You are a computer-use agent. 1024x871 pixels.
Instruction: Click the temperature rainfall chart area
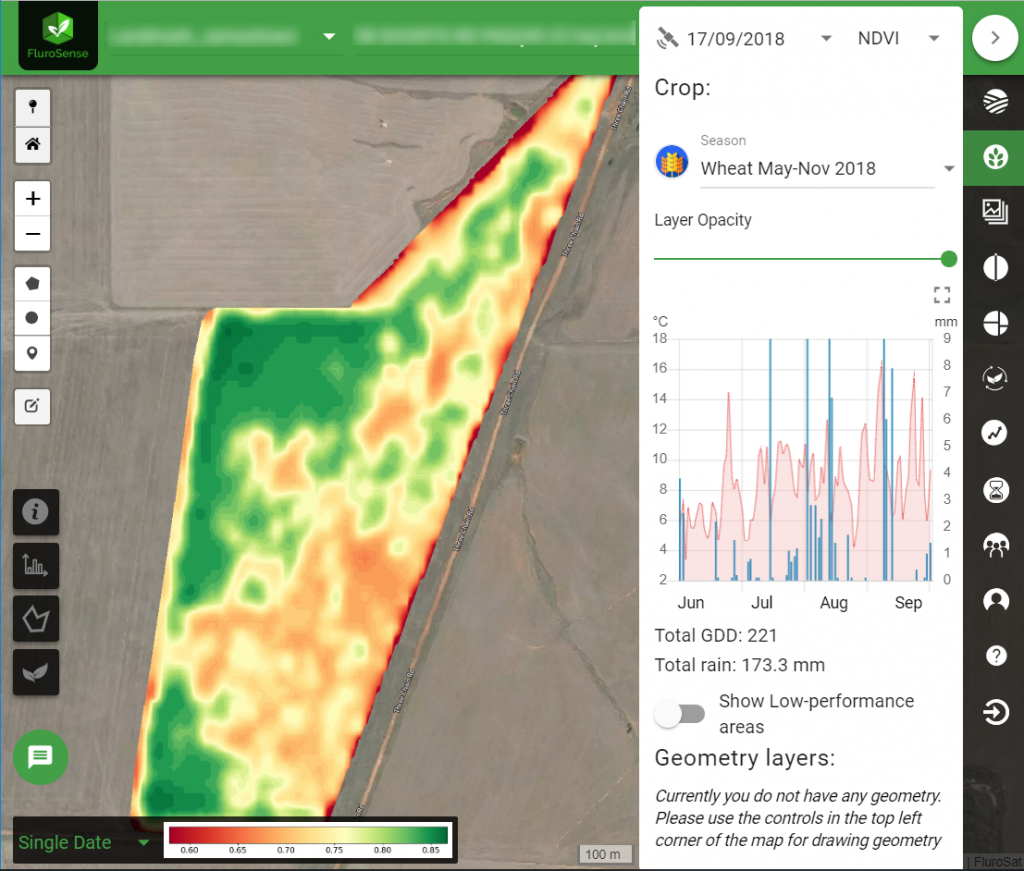pyautogui.click(x=805, y=460)
